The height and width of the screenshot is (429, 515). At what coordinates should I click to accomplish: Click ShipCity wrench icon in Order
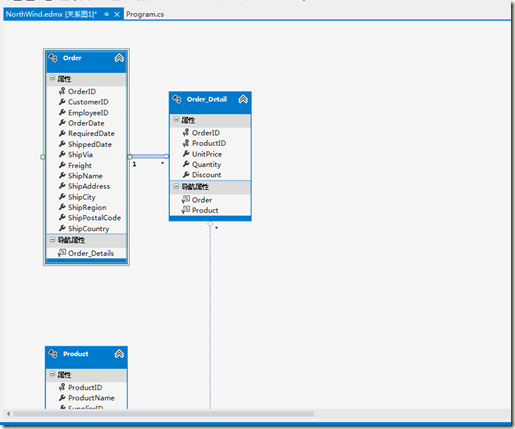coord(62,196)
